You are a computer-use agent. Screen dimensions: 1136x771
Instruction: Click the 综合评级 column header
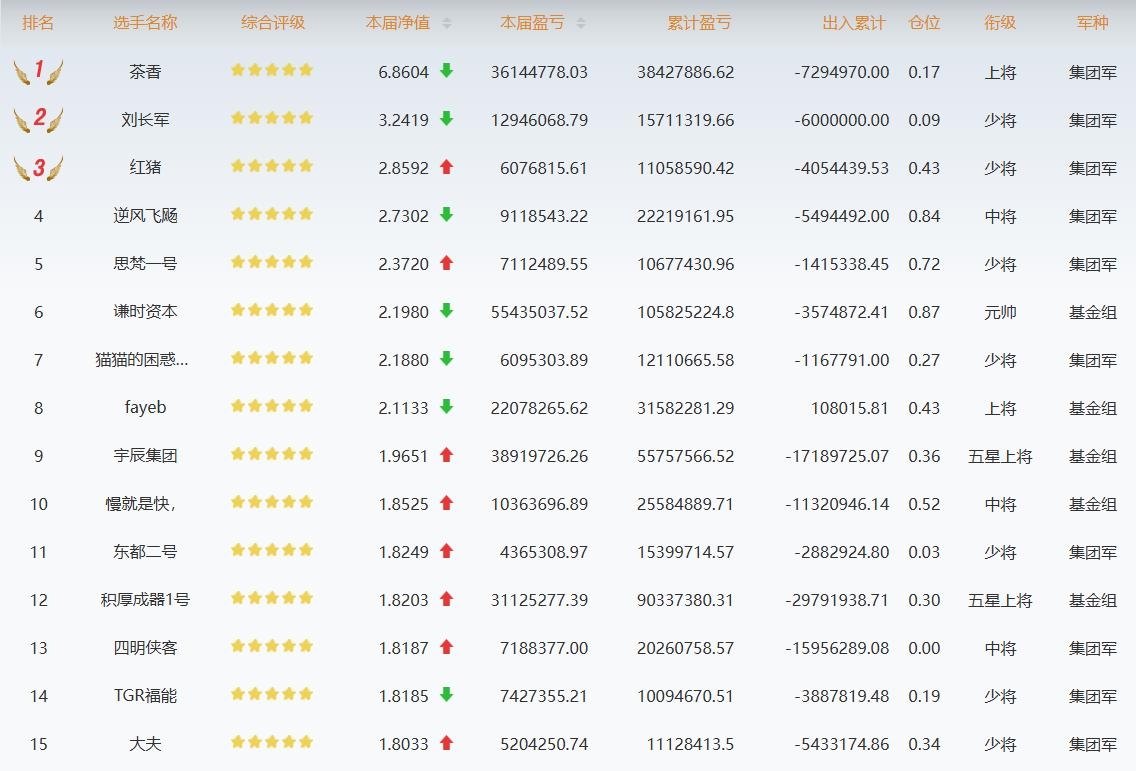point(272,23)
